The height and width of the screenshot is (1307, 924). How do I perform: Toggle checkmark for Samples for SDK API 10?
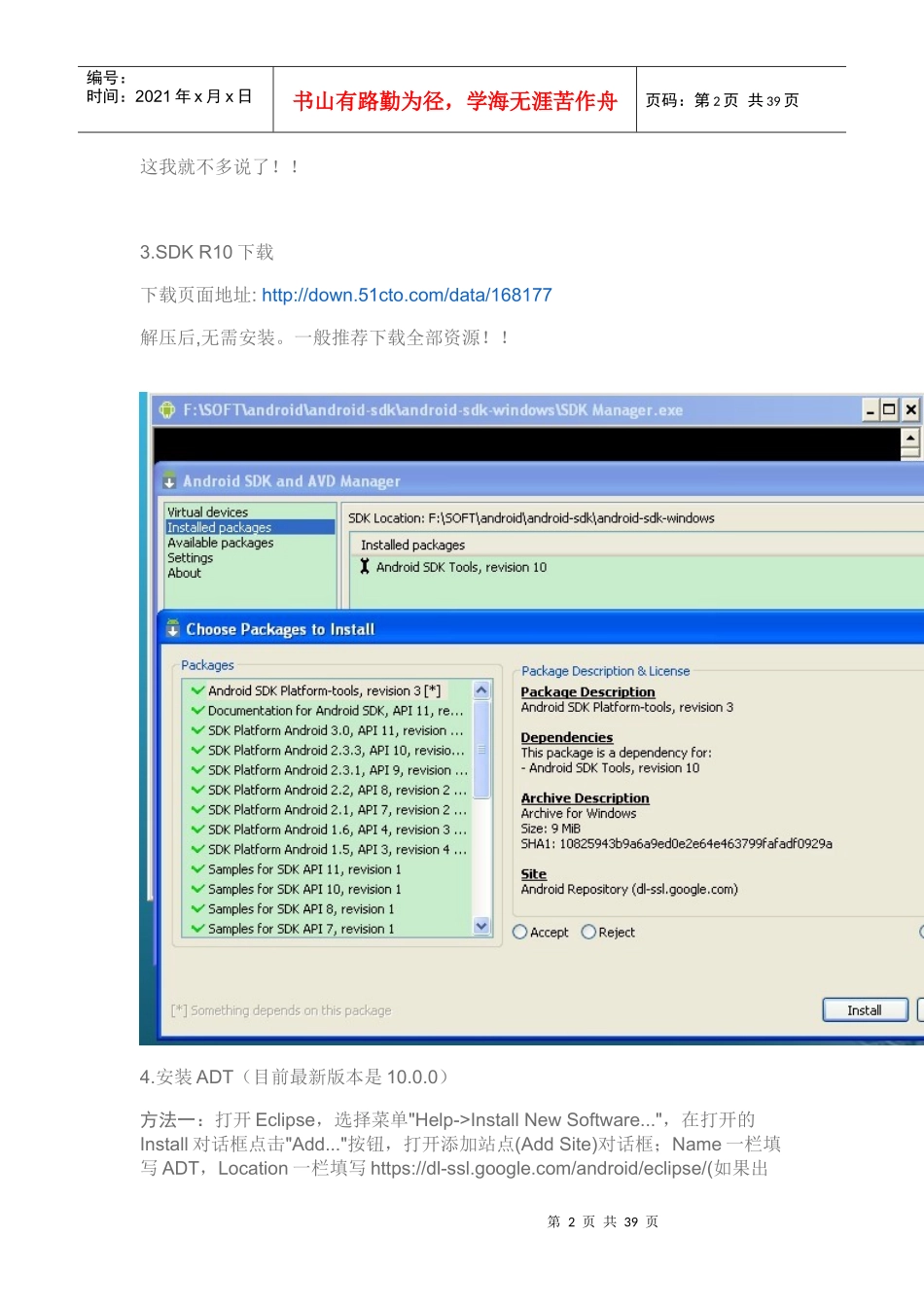pyautogui.click(x=197, y=889)
